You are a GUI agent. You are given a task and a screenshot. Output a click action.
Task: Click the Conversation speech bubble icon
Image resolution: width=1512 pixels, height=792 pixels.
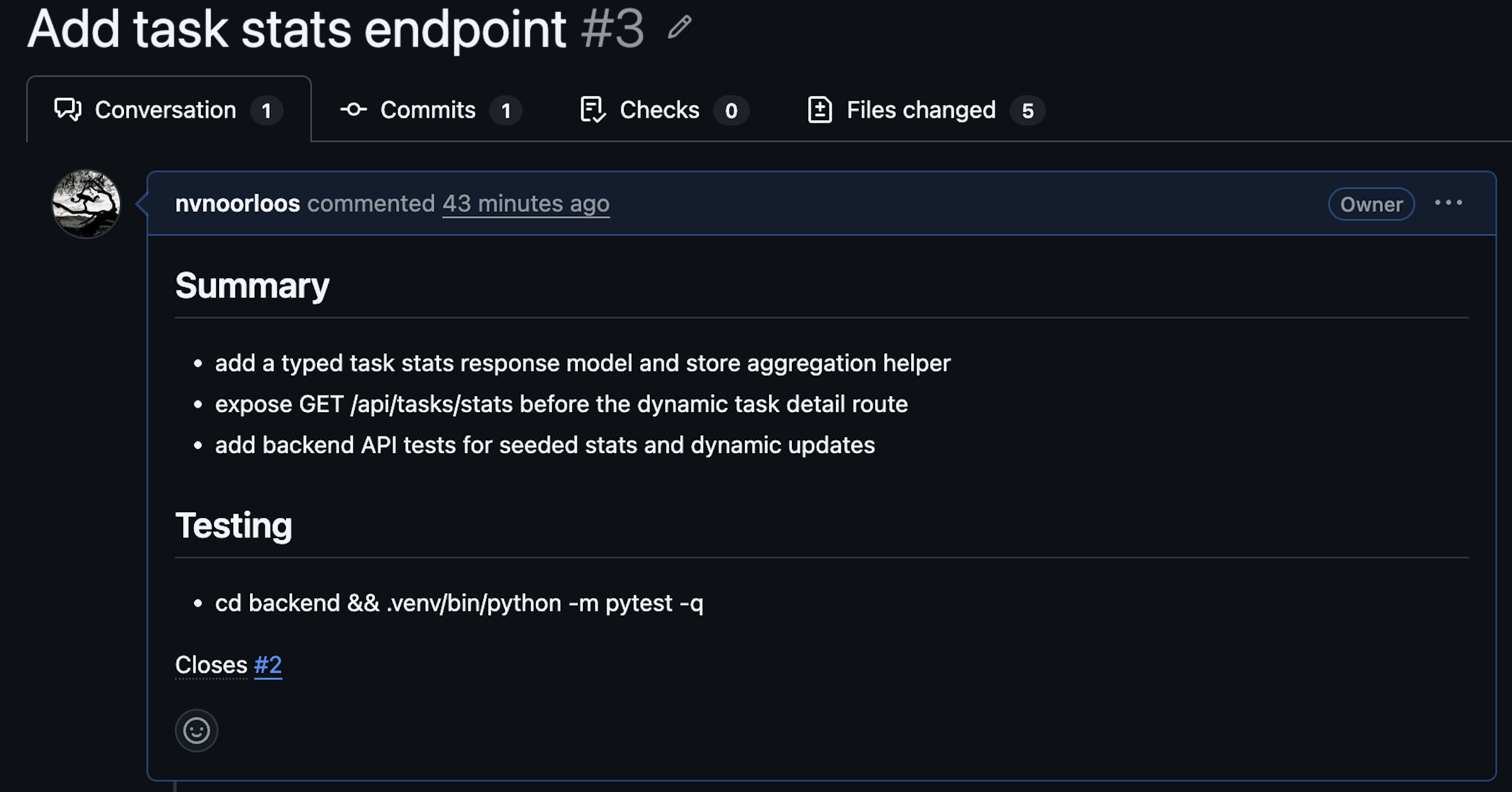[69, 110]
